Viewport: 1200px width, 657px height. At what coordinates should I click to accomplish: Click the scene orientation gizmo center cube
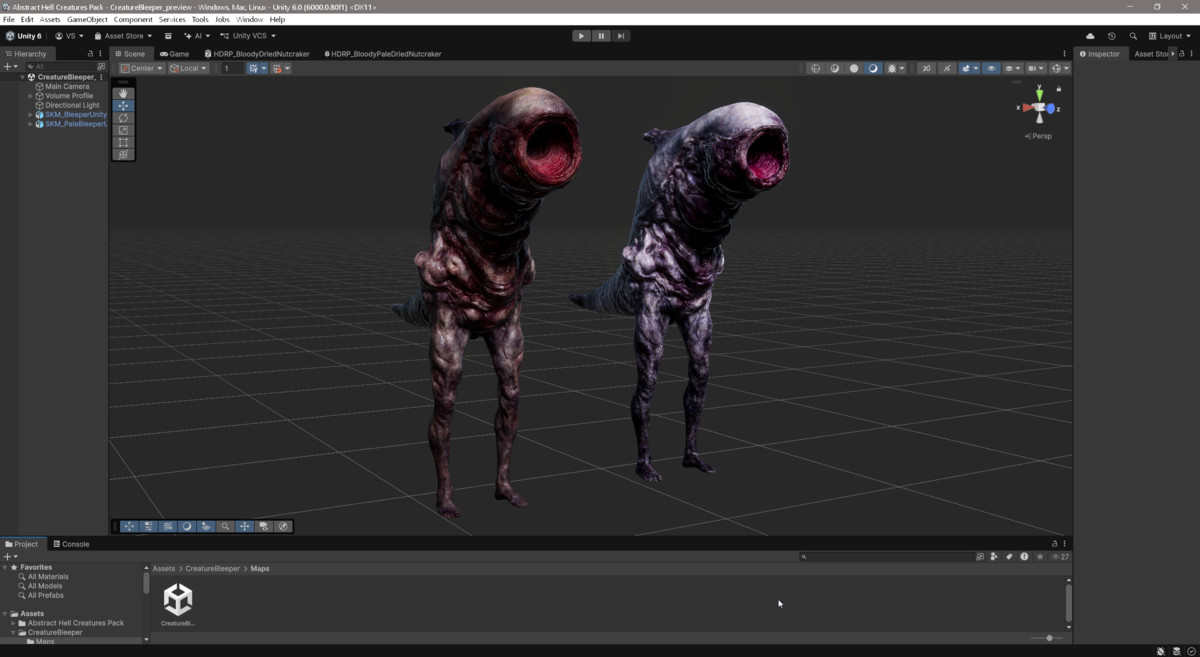(1039, 107)
